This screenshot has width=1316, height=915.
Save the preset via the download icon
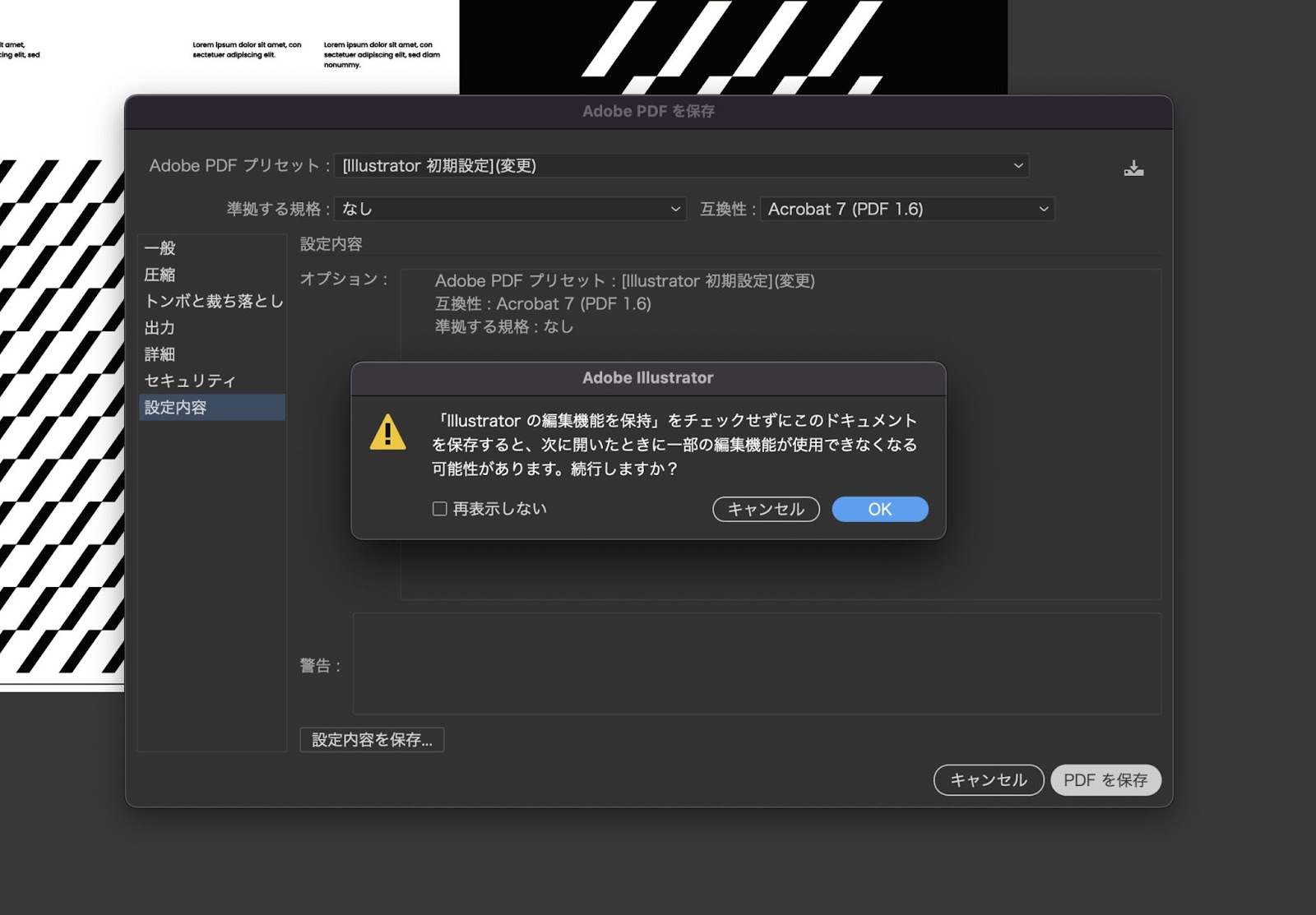[1133, 169]
